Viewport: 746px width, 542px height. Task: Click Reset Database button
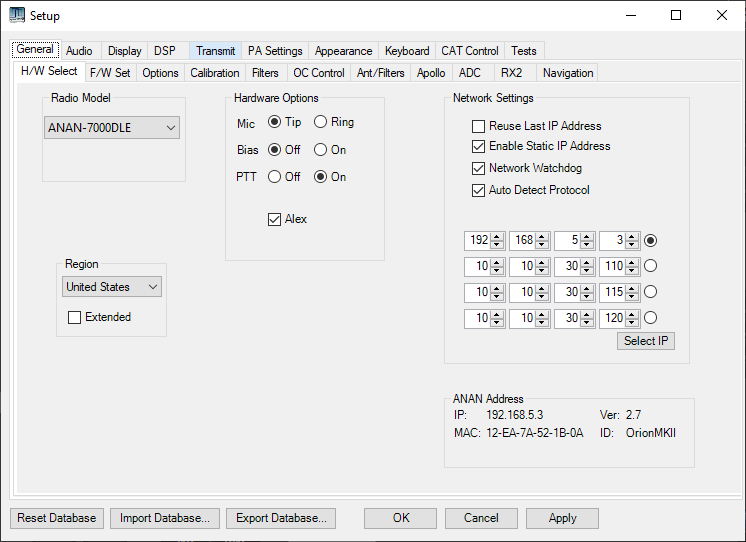coord(57,518)
